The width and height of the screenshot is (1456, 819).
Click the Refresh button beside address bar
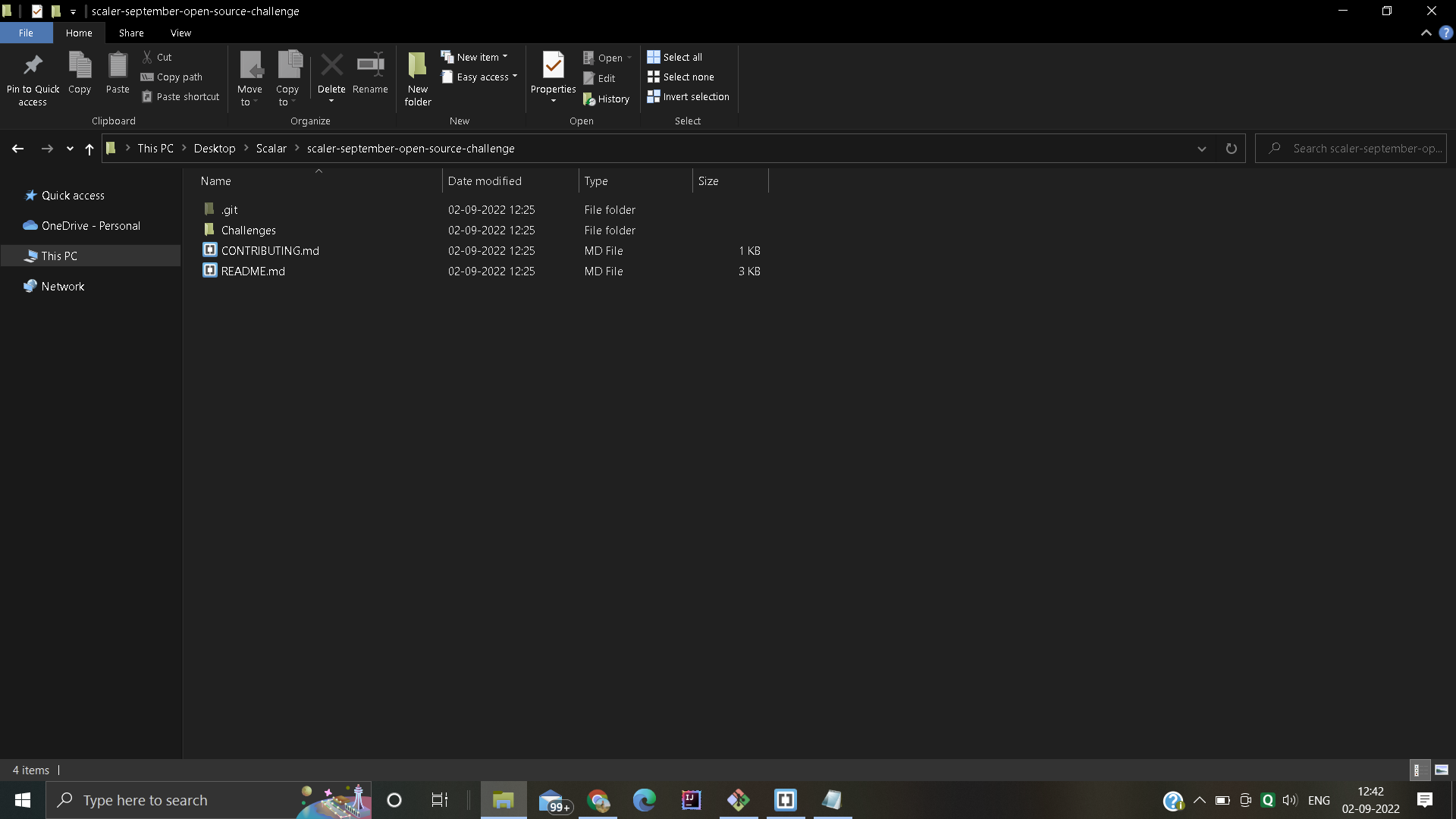pyautogui.click(x=1231, y=149)
